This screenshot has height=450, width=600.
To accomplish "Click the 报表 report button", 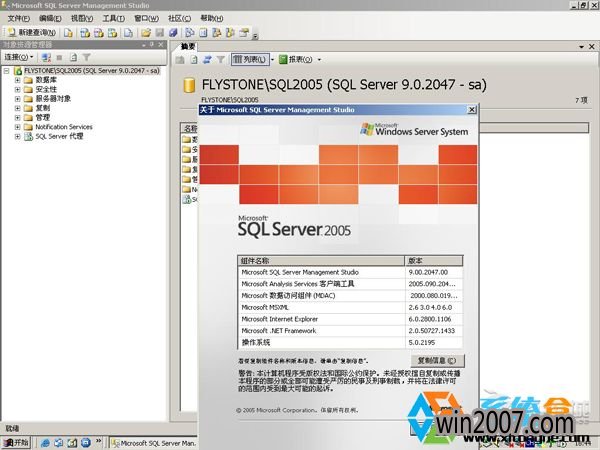I will [296, 60].
